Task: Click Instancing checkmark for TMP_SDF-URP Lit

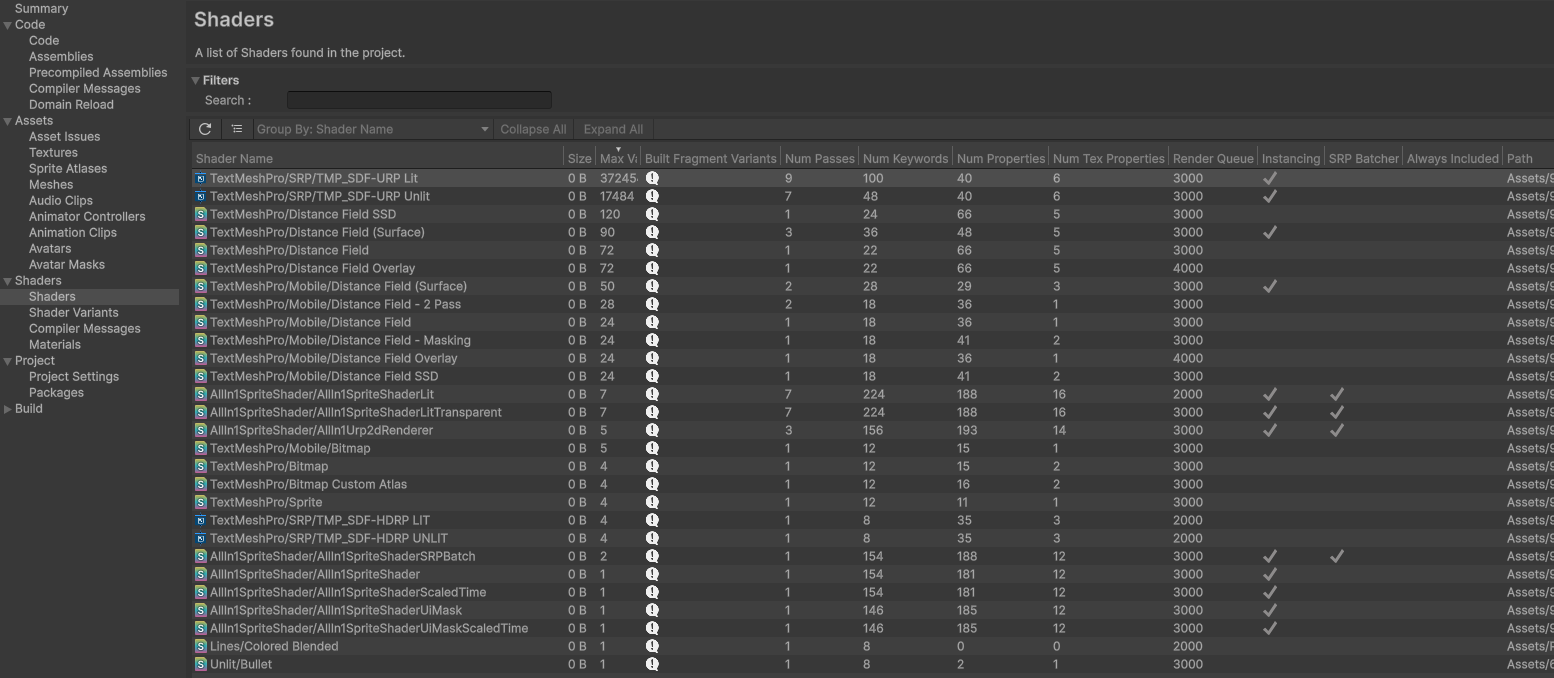Action: pos(1270,178)
